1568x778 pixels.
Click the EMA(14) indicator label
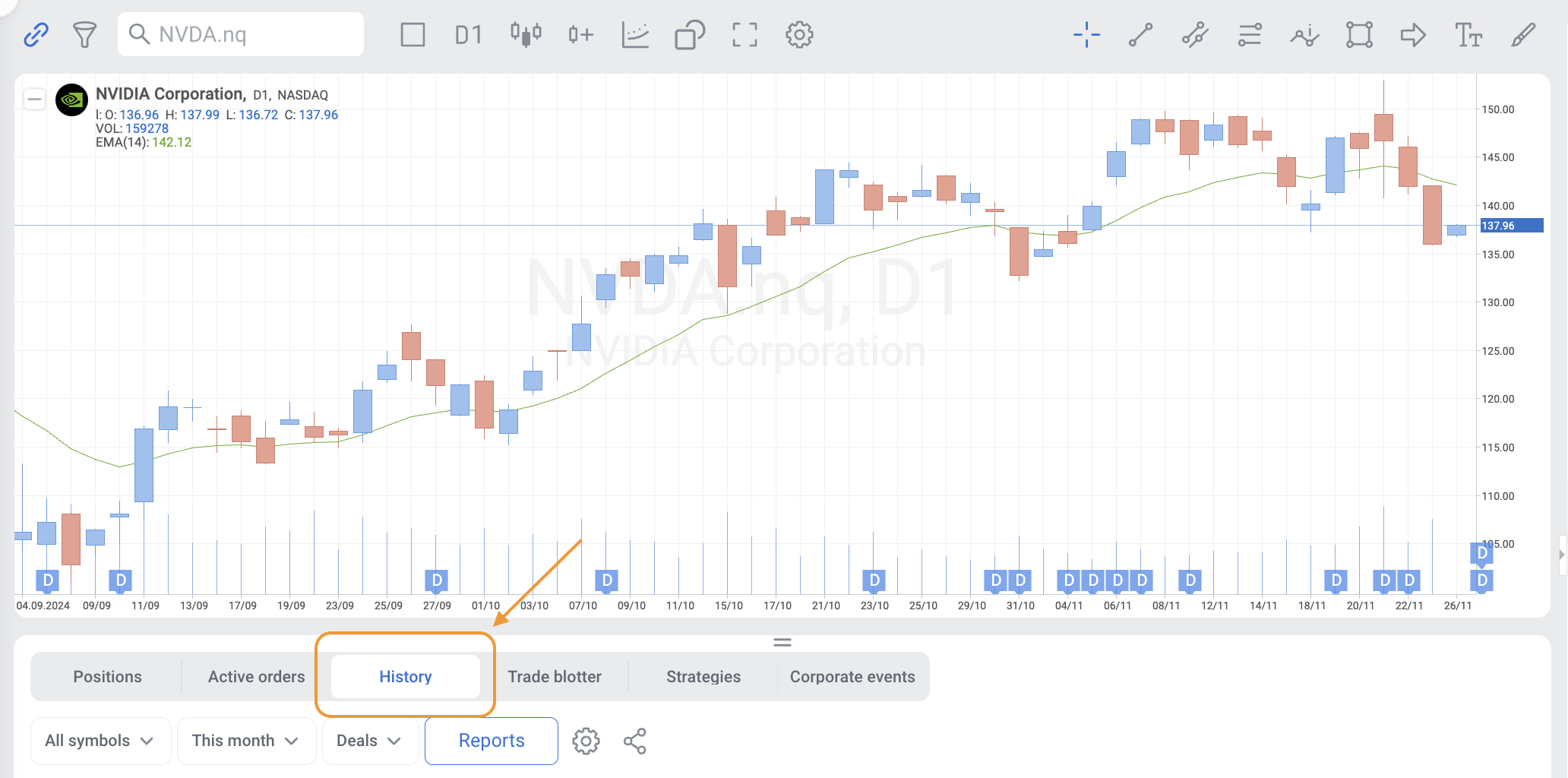click(x=144, y=142)
